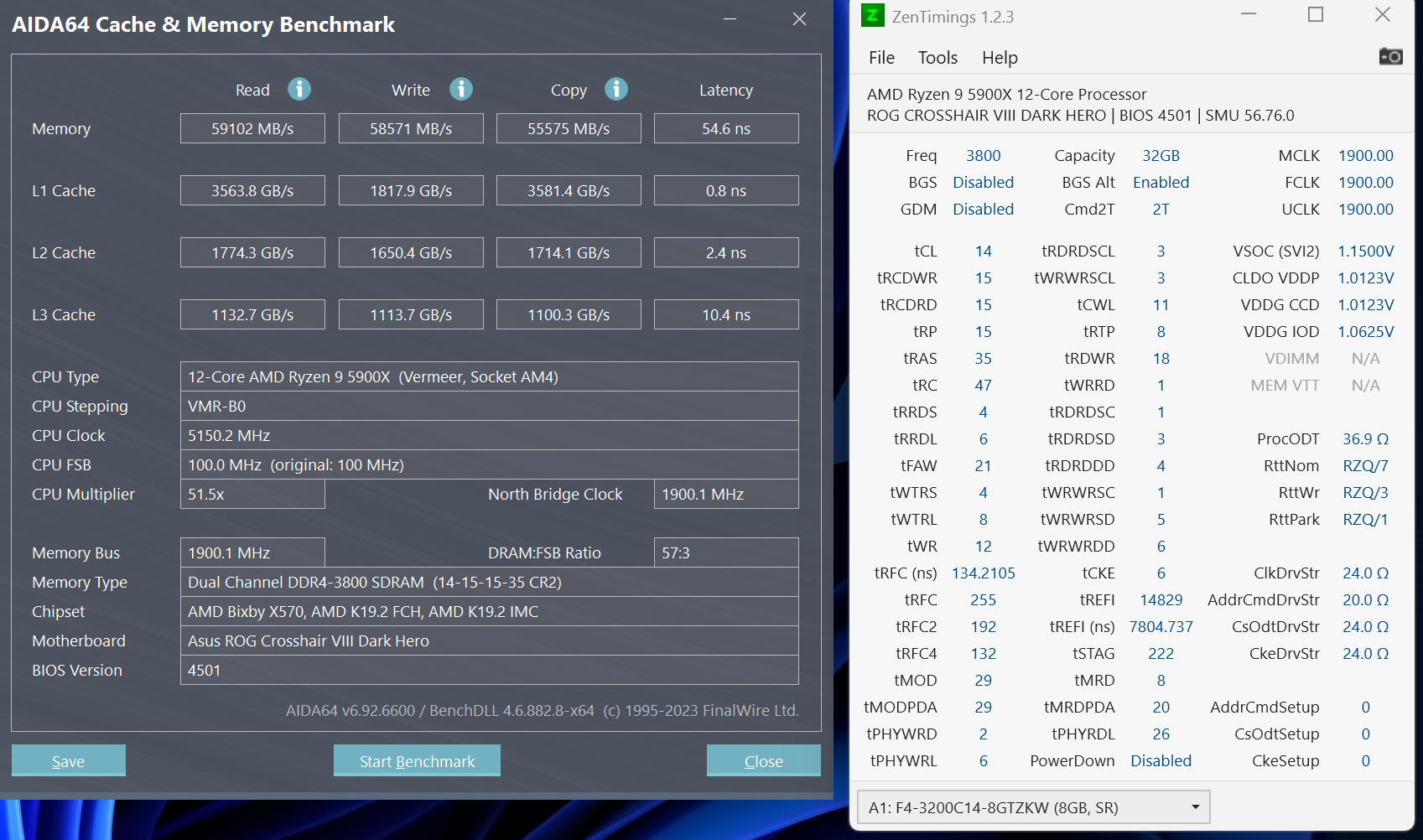Click L3 Cache Copy value 1100.3 GB/s
Screen dimensions: 1423x840
(569, 314)
